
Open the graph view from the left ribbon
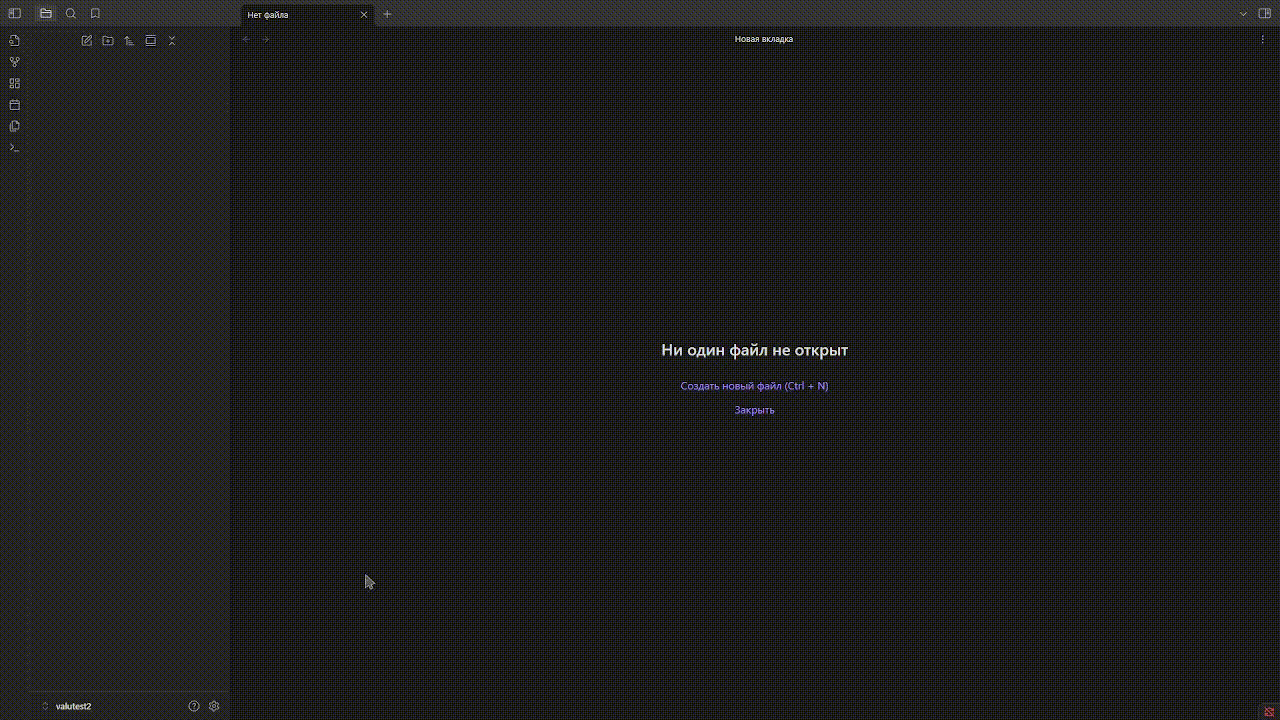click(x=14, y=61)
